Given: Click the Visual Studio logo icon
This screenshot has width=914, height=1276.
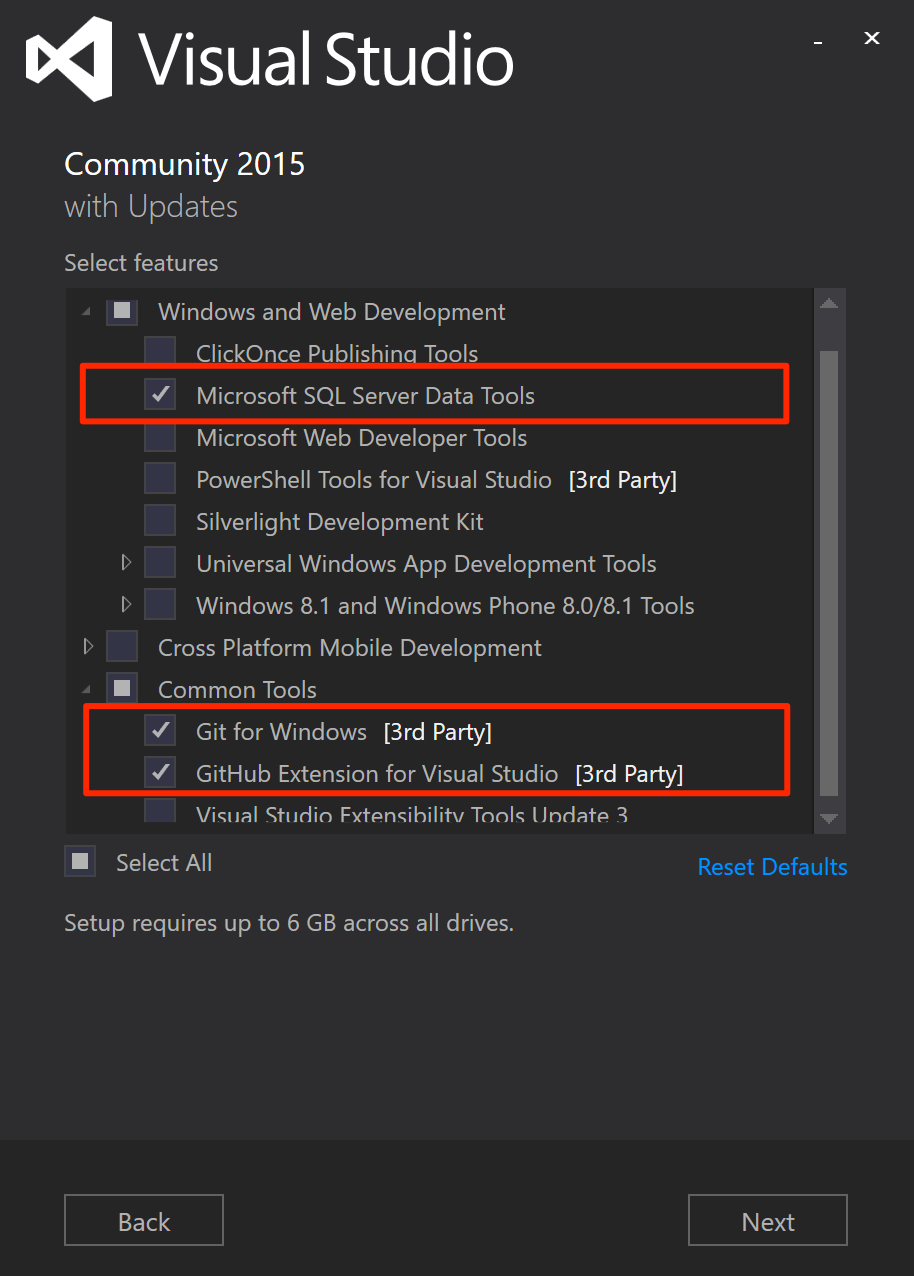Looking at the screenshot, I should click(x=68, y=58).
